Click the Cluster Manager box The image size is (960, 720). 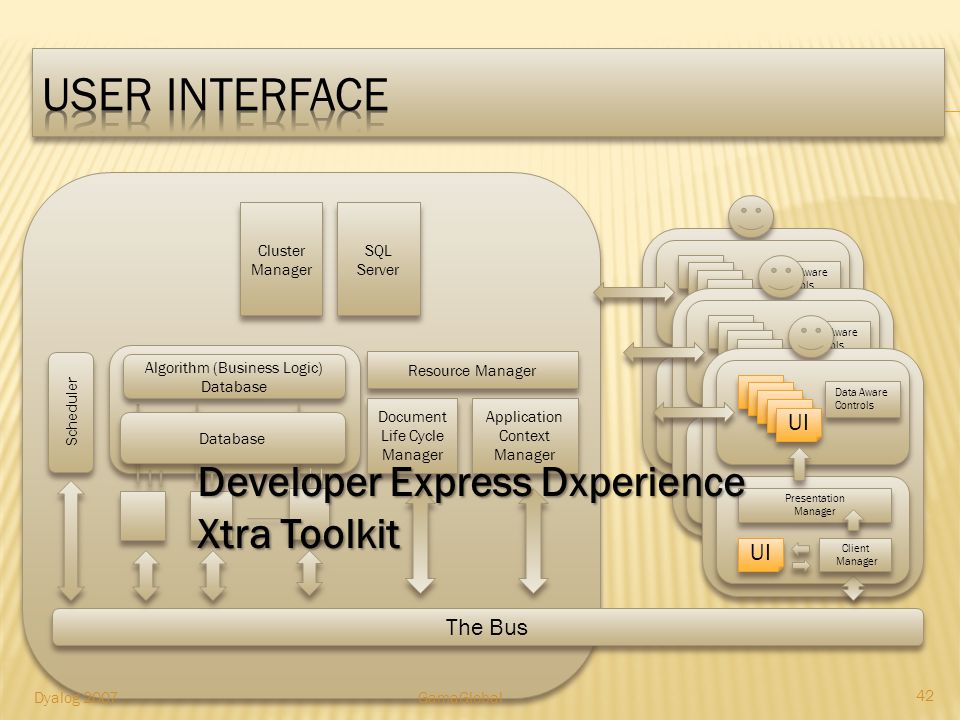[281, 260]
